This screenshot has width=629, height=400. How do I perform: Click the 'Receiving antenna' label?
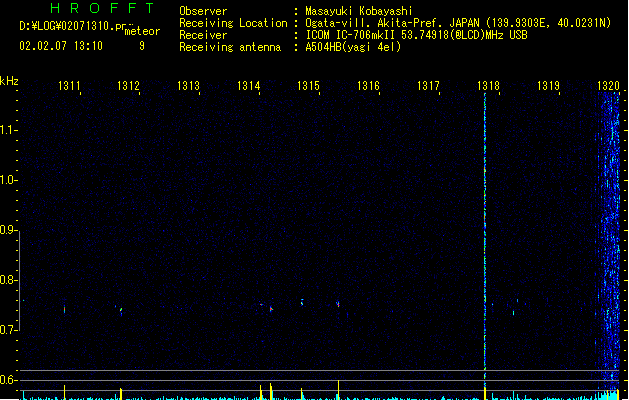[x=230, y=47]
